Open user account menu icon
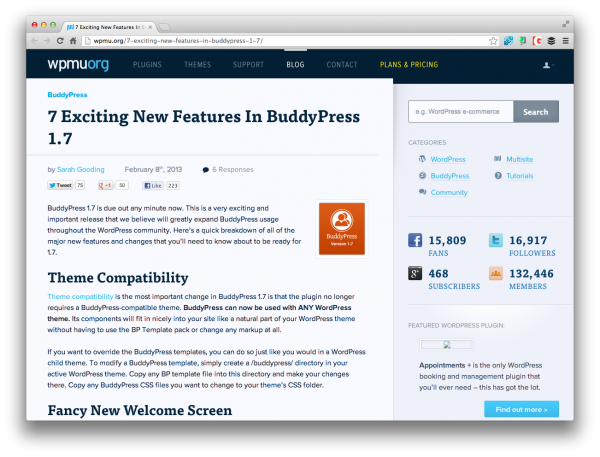Image resolution: width=600 pixels, height=457 pixels. (548, 65)
